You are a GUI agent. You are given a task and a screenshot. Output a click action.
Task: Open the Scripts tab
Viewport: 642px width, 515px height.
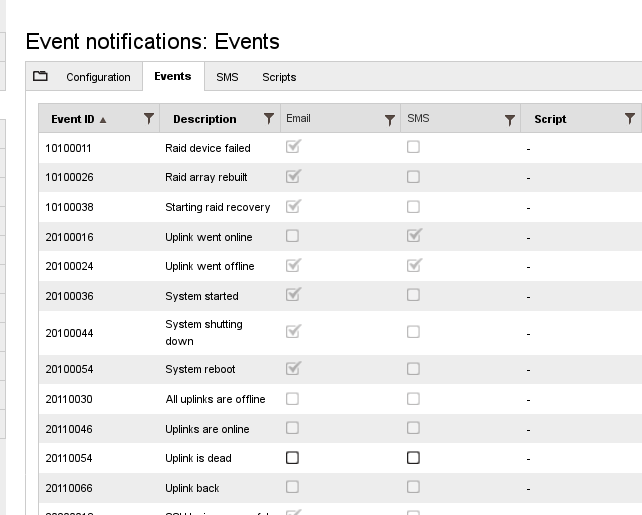[x=279, y=77]
